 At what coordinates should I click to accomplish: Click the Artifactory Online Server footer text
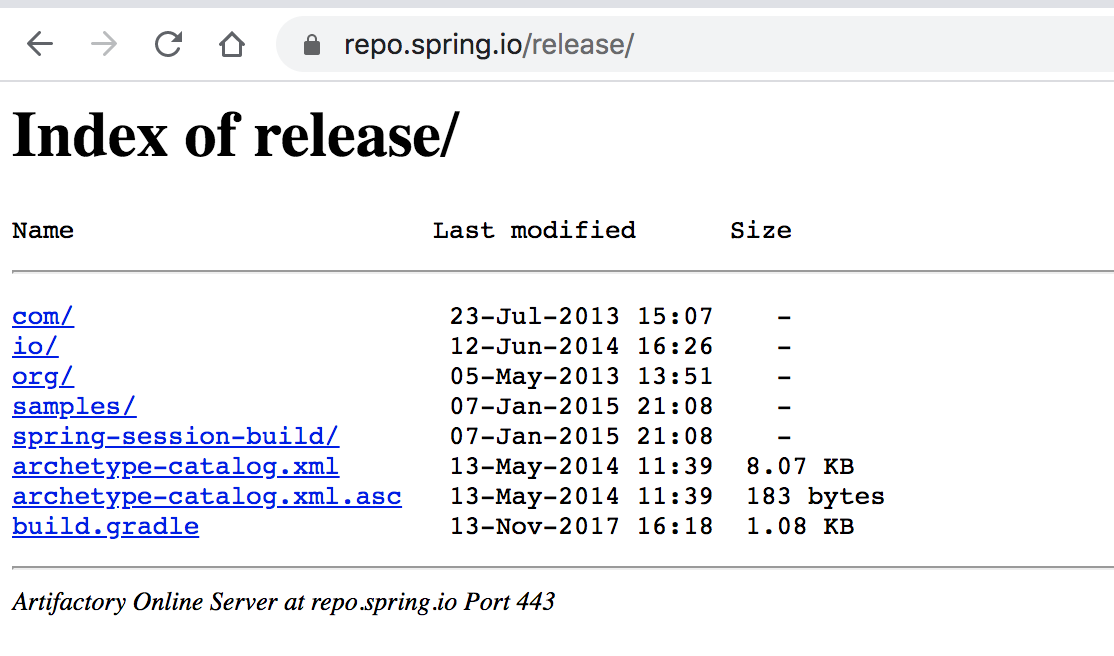point(283,602)
